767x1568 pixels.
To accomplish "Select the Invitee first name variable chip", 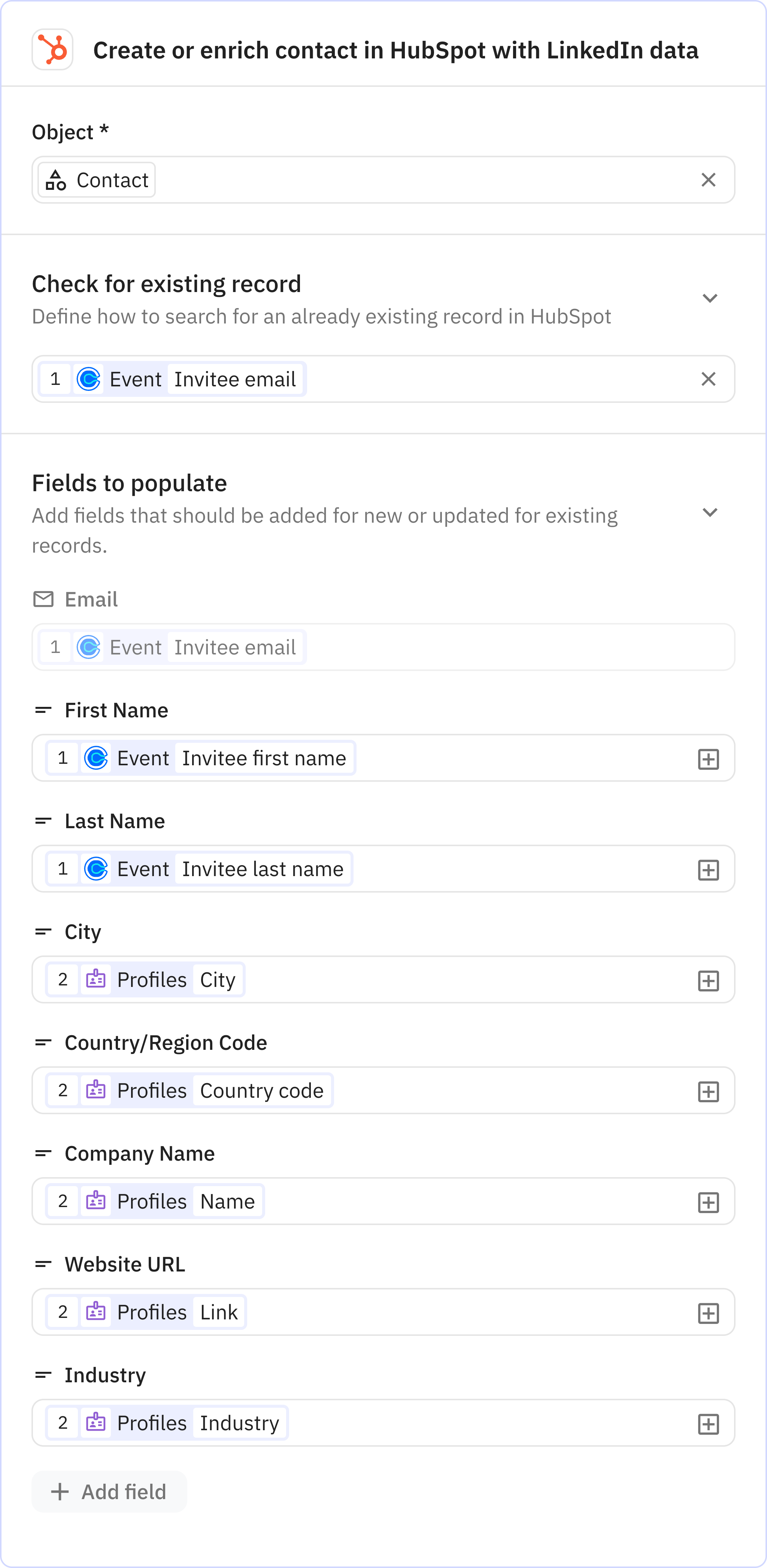I will [201, 758].
